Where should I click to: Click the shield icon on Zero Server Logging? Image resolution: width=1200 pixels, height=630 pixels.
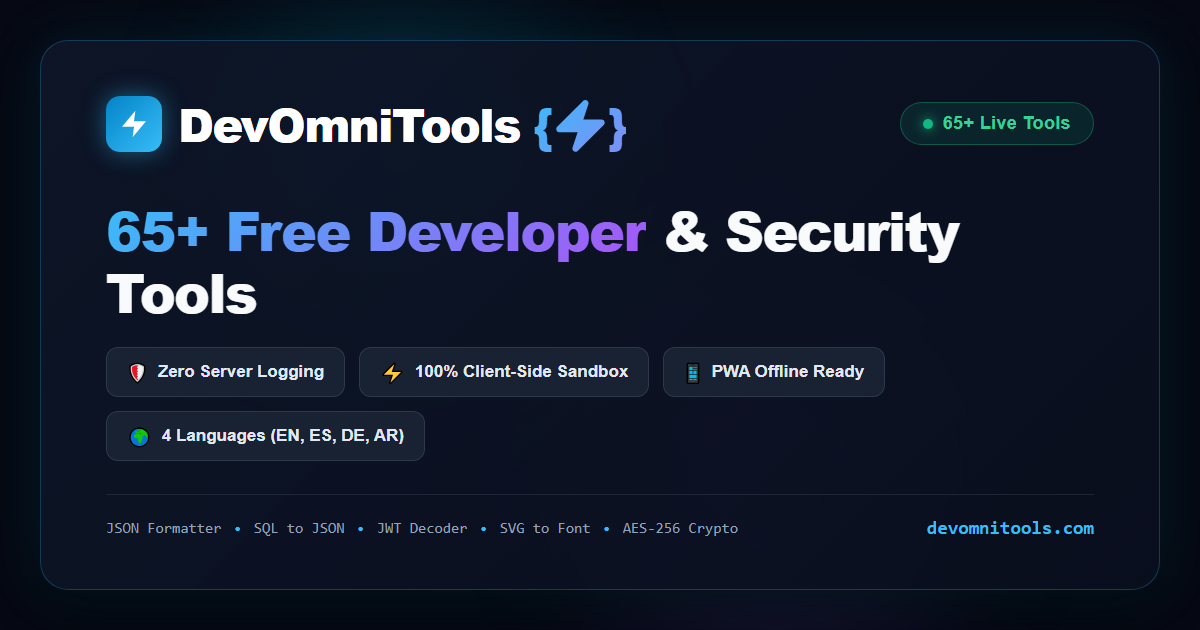[138, 372]
